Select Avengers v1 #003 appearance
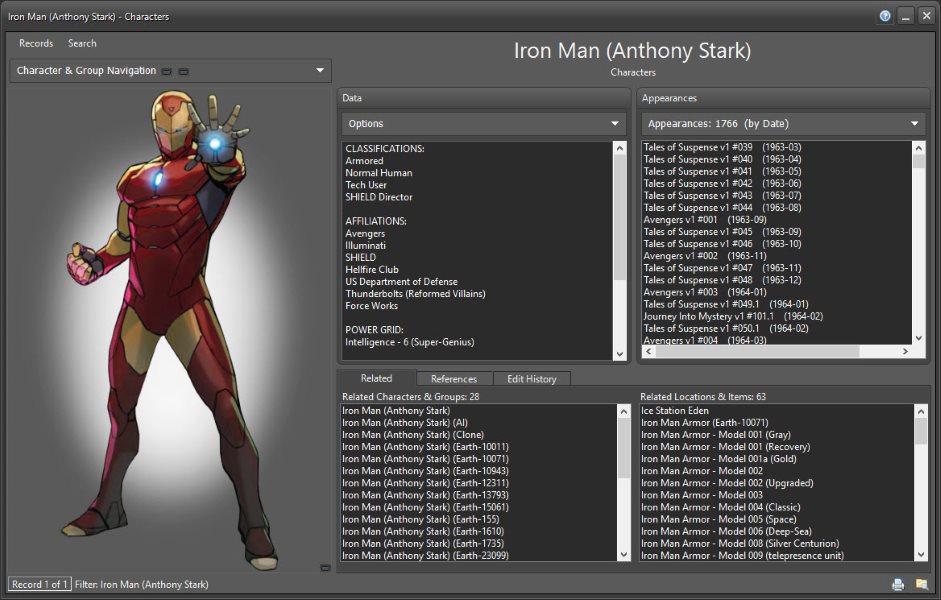The image size is (941, 600). click(705, 292)
